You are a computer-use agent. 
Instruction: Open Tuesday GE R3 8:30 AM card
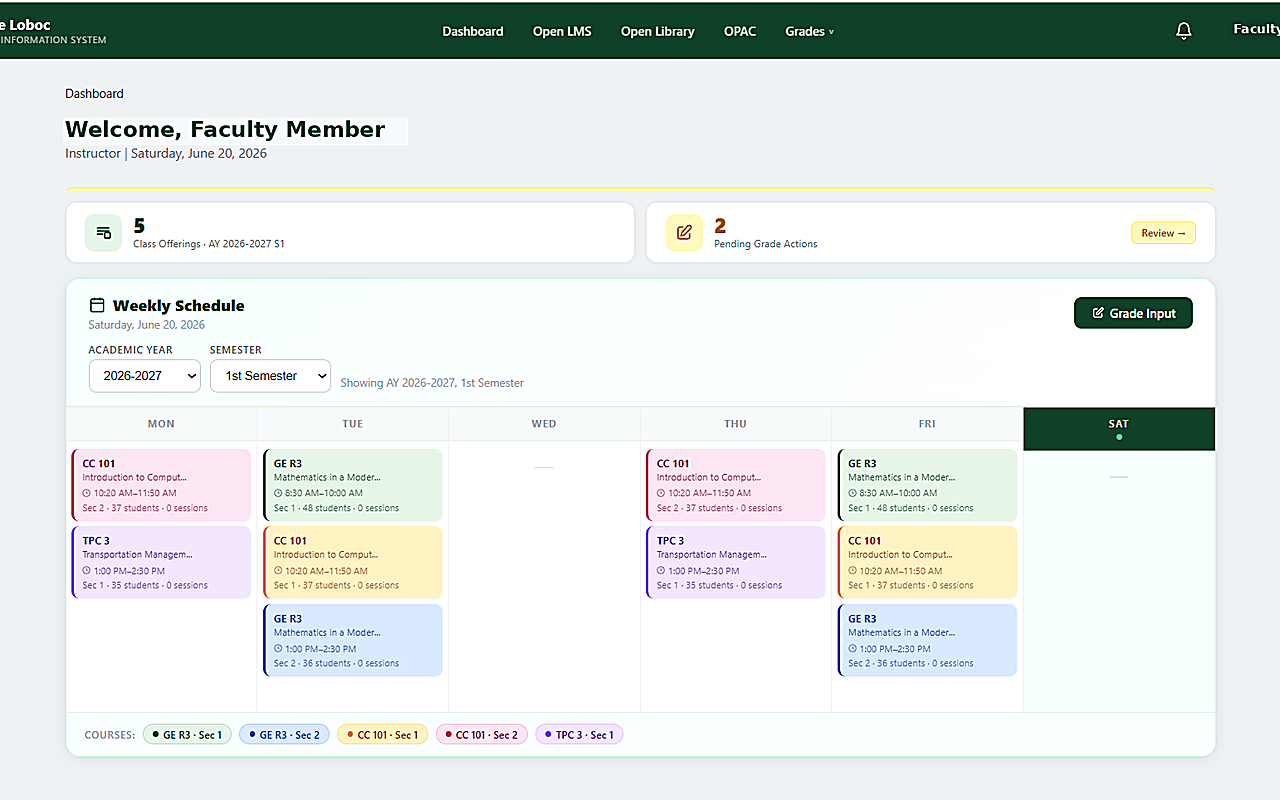pos(353,485)
